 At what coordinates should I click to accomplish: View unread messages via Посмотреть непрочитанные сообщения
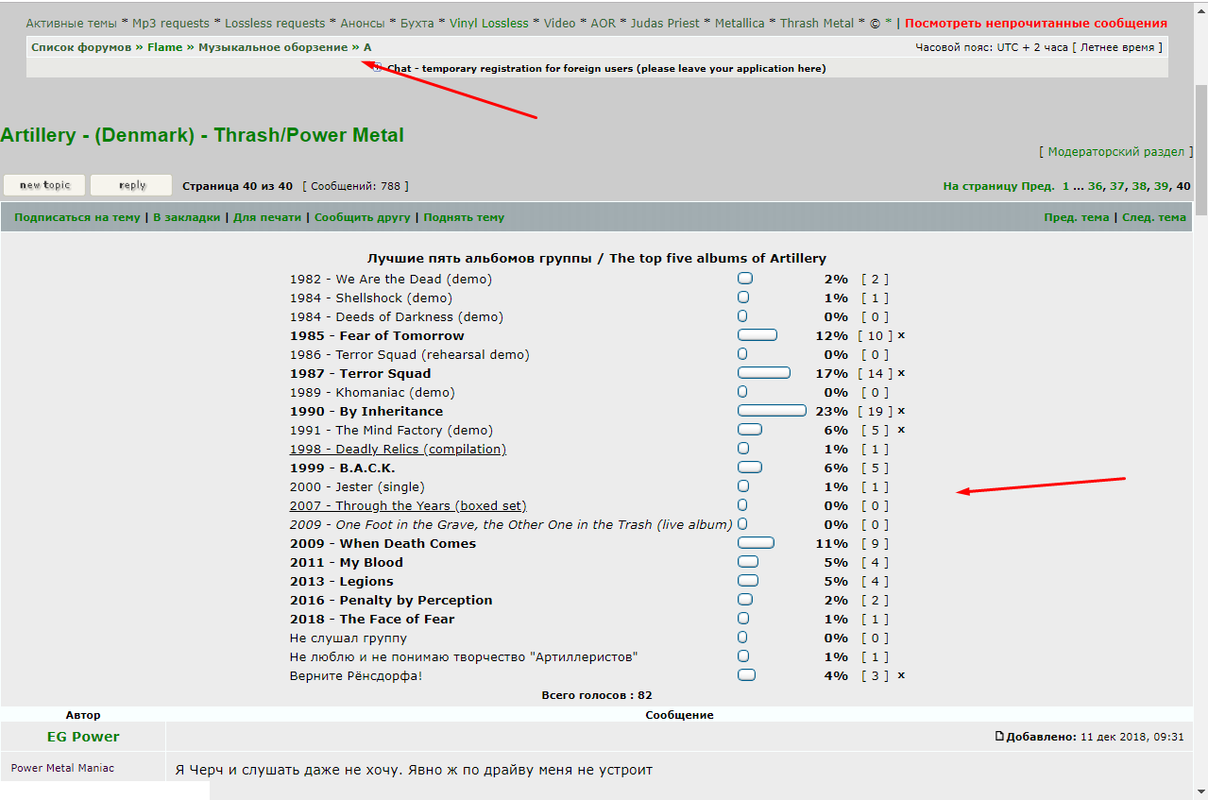1036,23
